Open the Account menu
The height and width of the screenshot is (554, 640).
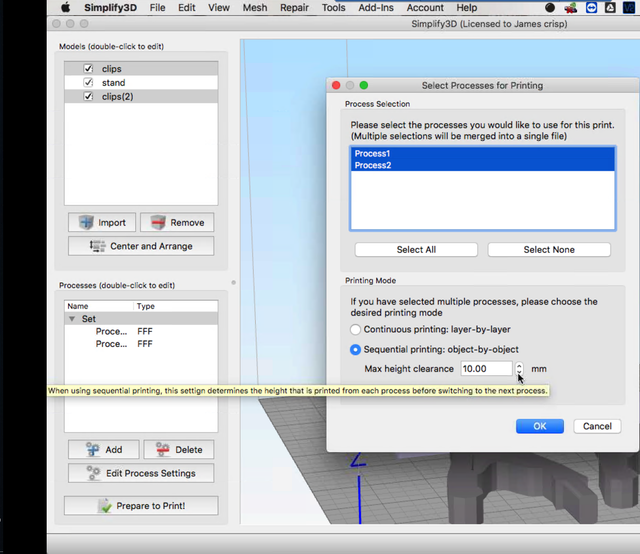coord(425,8)
